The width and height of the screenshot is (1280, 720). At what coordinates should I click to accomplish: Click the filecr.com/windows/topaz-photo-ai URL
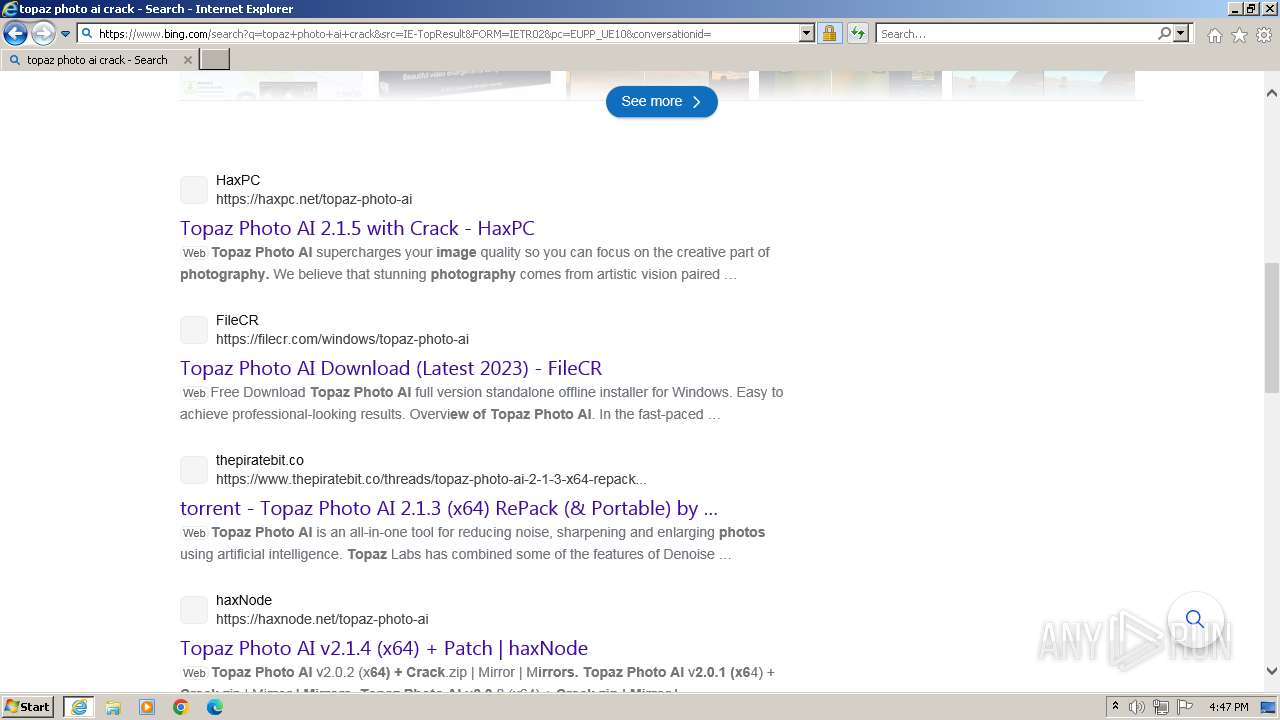342,339
